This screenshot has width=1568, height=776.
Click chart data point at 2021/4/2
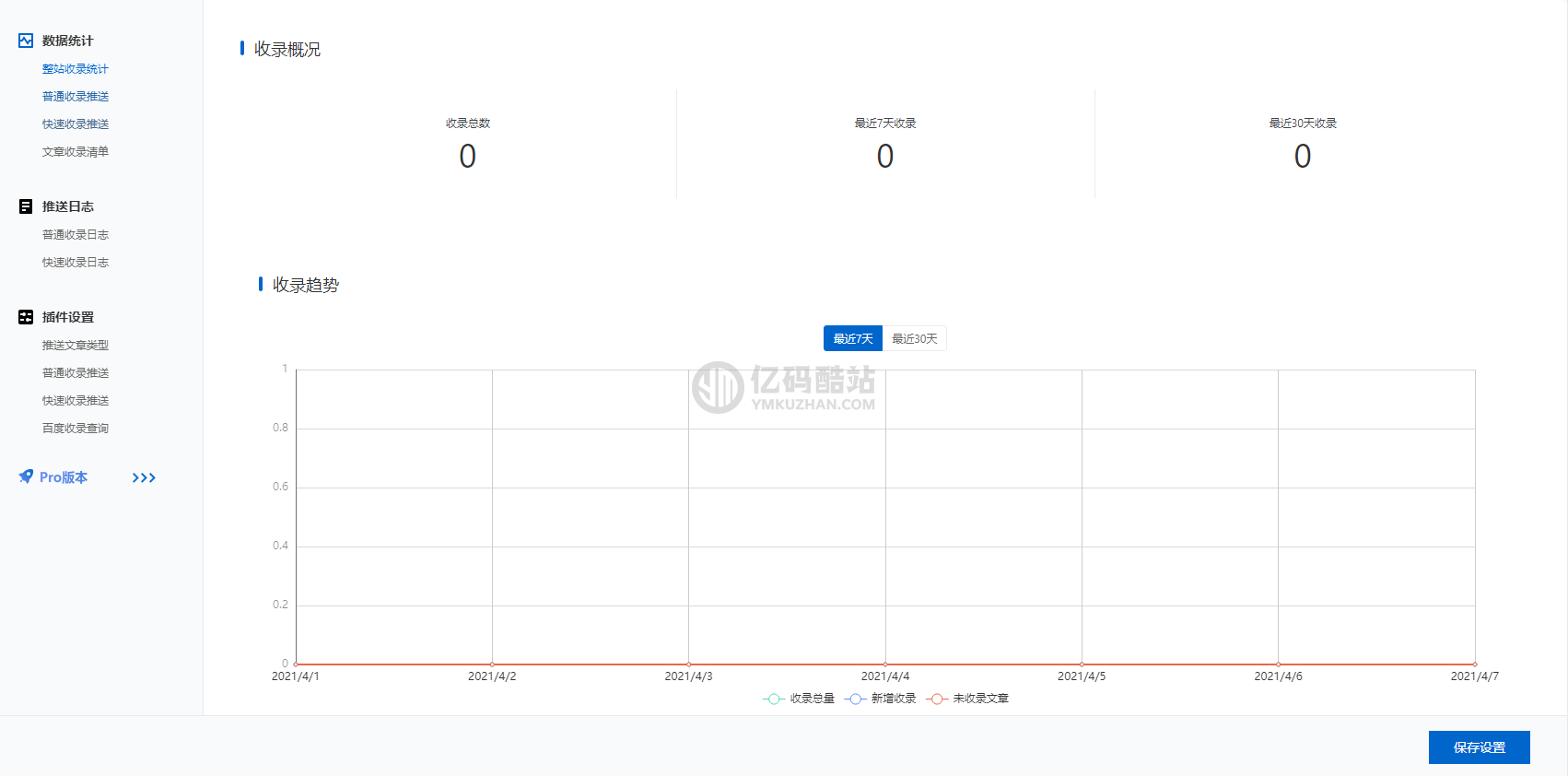tap(492, 664)
